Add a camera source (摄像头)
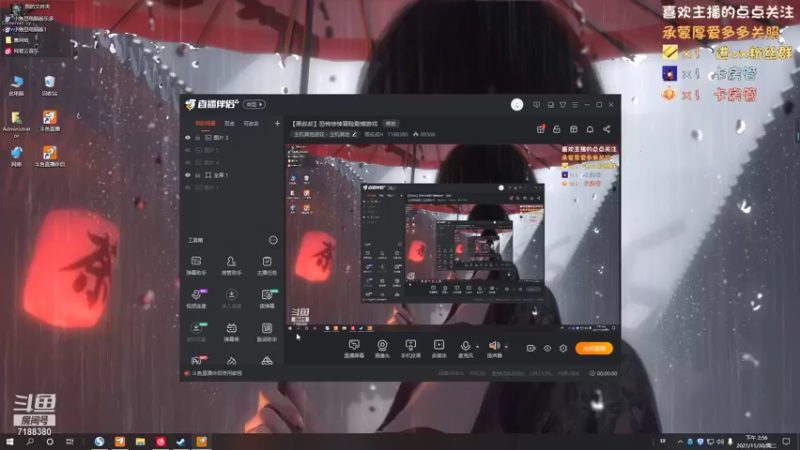 coord(382,348)
